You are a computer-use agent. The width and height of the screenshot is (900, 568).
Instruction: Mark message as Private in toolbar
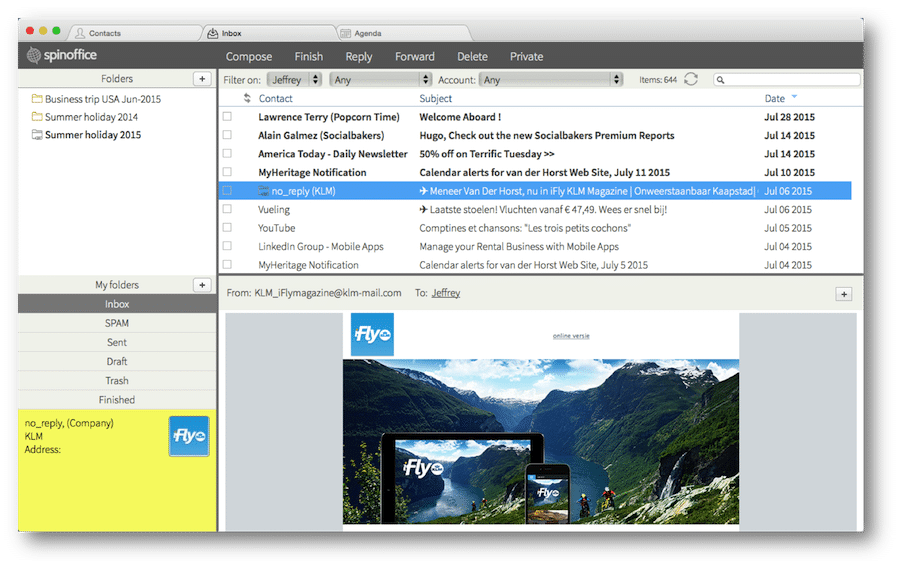(526, 56)
